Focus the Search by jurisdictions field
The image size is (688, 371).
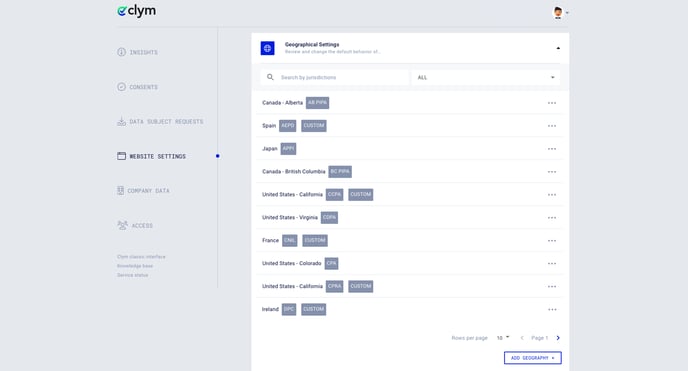coord(334,77)
